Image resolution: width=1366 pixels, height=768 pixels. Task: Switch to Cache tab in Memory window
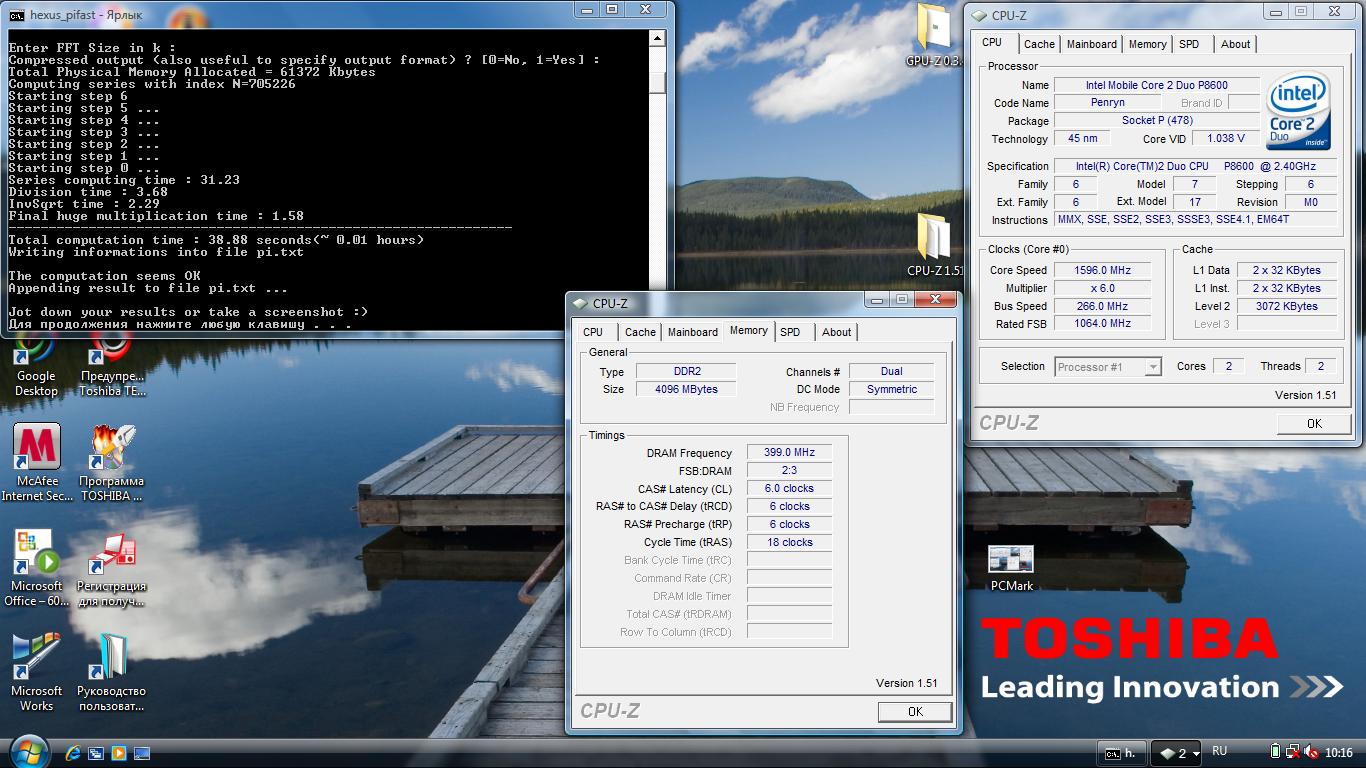pos(640,332)
